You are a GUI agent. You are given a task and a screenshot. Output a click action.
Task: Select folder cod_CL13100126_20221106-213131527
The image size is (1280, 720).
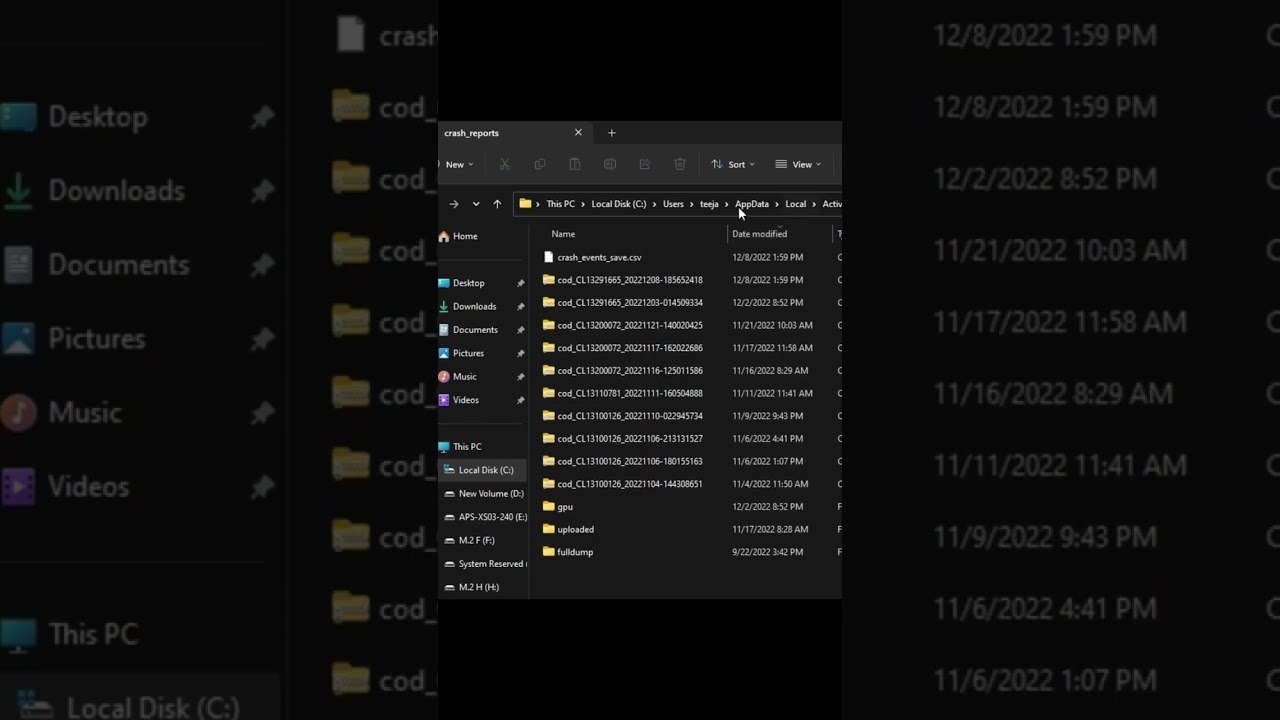pyautogui.click(x=630, y=438)
